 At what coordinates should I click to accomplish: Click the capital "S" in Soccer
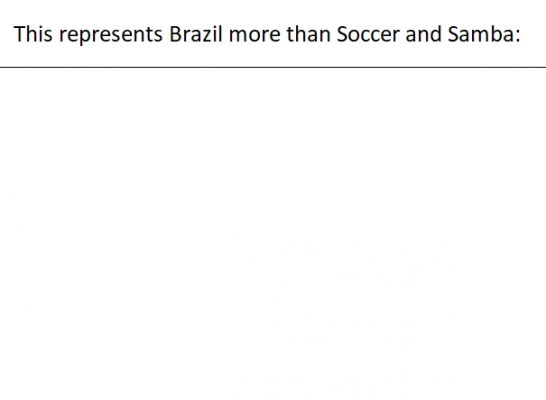[x=343, y=34]
